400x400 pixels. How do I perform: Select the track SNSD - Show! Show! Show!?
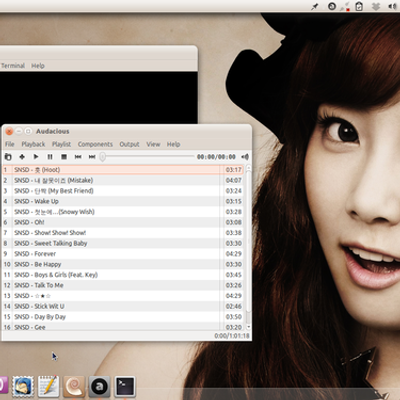point(123,233)
